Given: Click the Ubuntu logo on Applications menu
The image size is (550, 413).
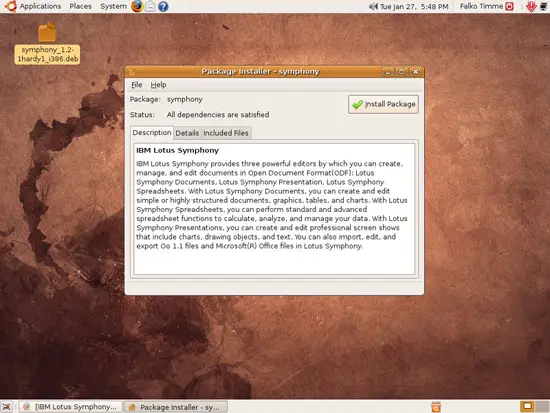Looking at the screenshot, I should click(x=11, y=6).
